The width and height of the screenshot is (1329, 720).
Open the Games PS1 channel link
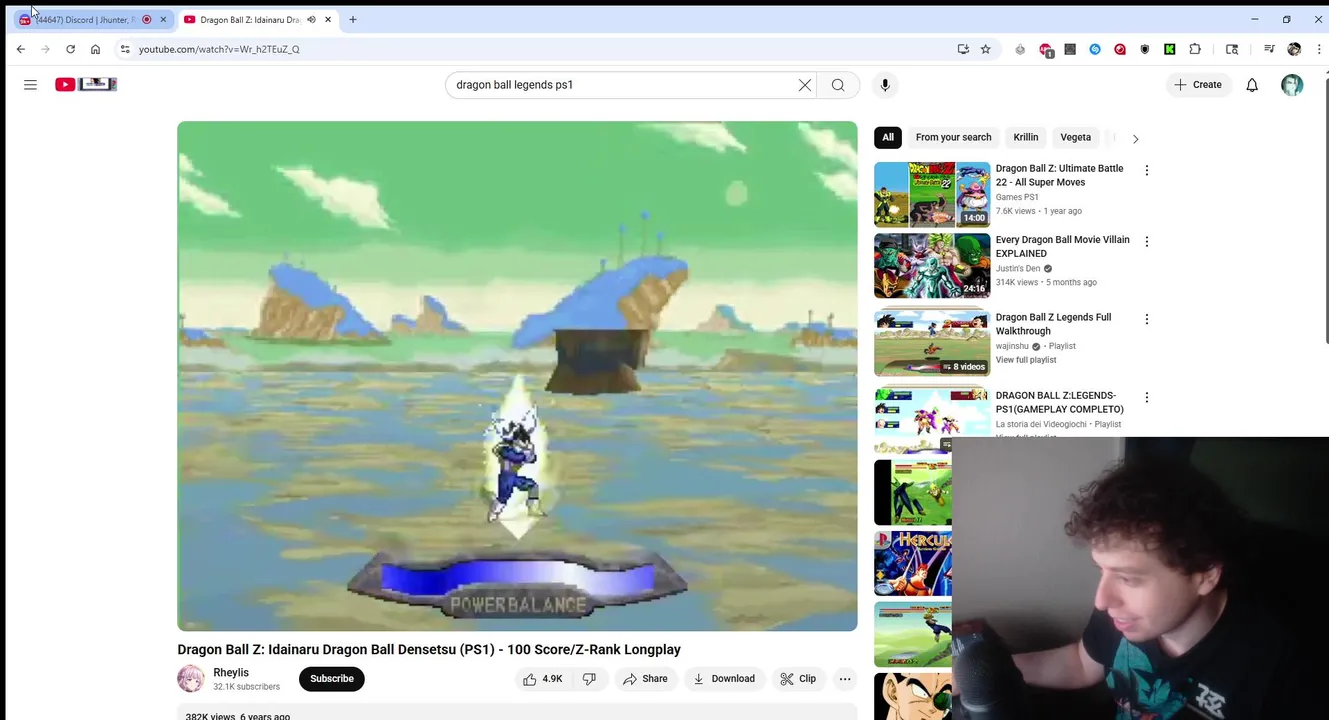(1017, 197)
